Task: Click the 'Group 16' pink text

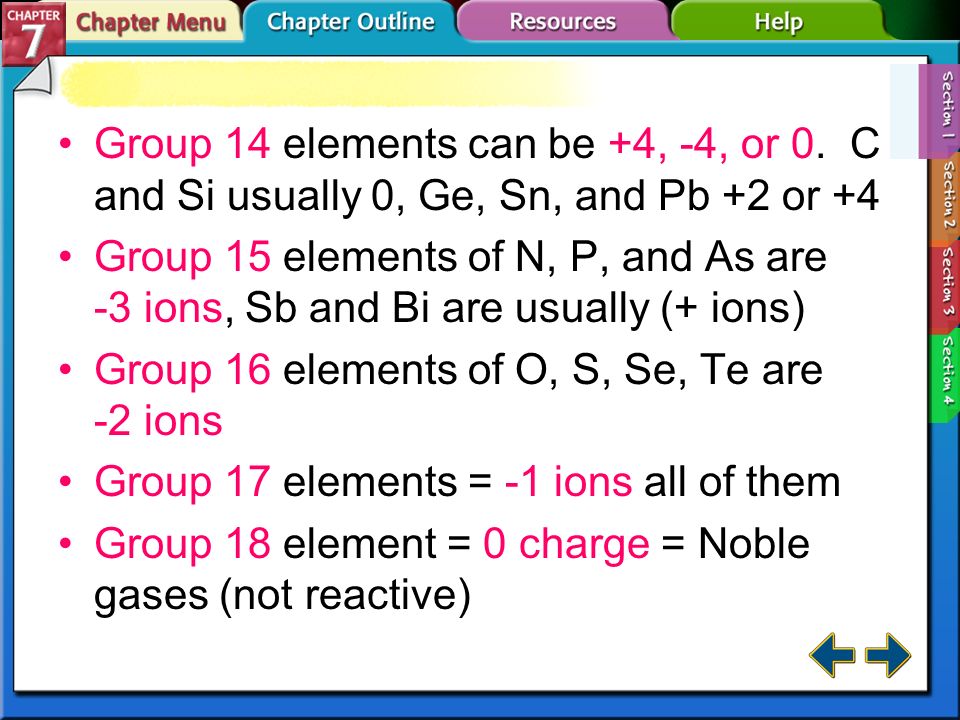Action: click(x=182, y=370)
